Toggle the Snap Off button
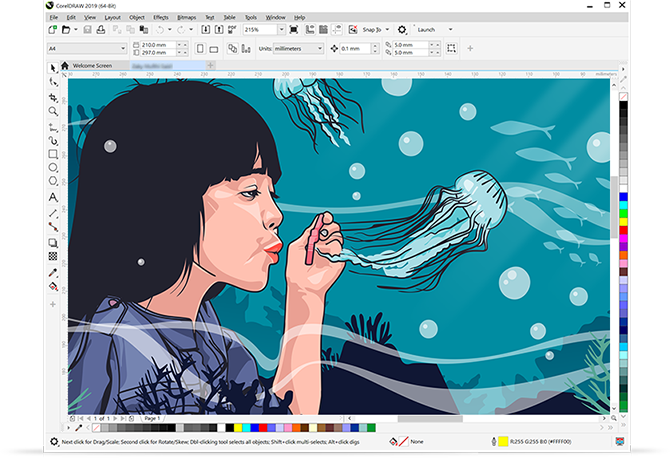670x470 pixels. (x=353, y=29)
